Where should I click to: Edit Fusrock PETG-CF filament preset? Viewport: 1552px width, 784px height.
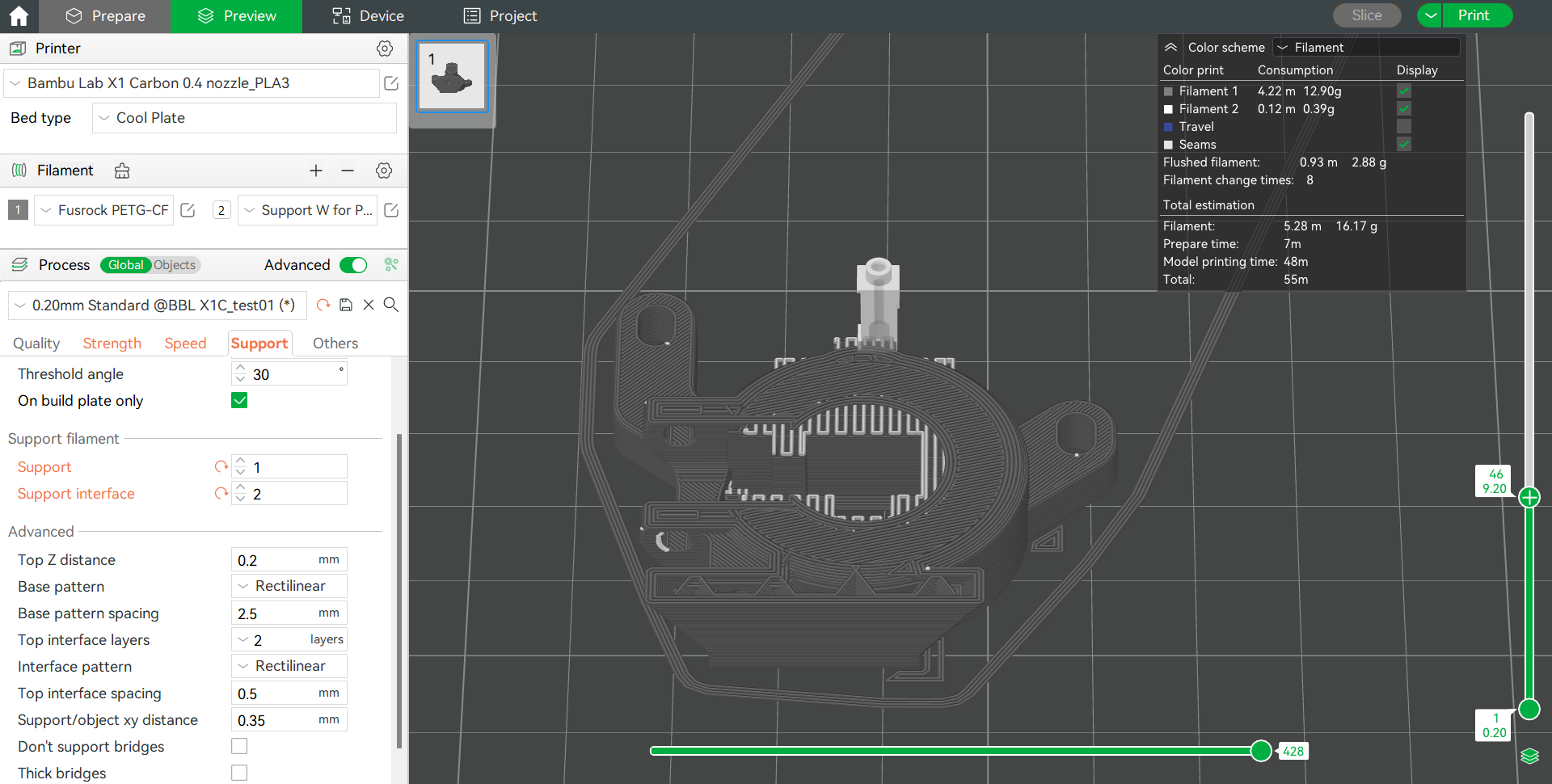coord(188,210)
